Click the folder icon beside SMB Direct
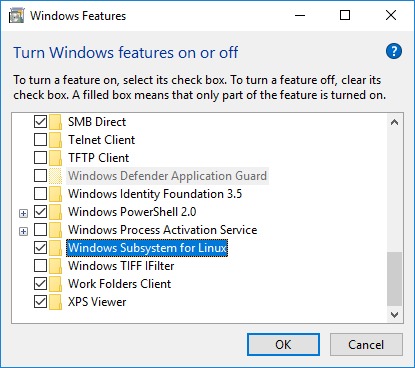Viewport: 415px width, 368px height. [x=55, y=122]
